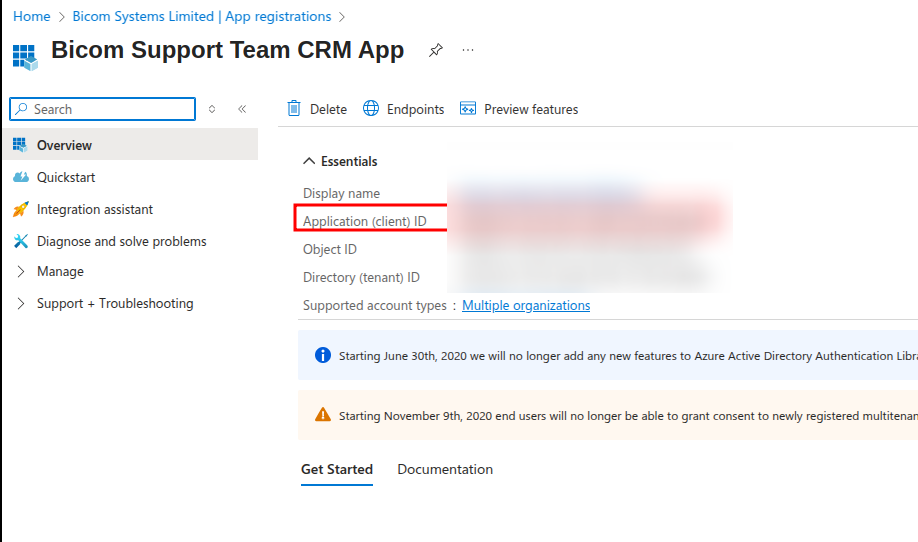Click the Bicom Support Team CRM App title
Screen dimensions: 918x542
227,50
